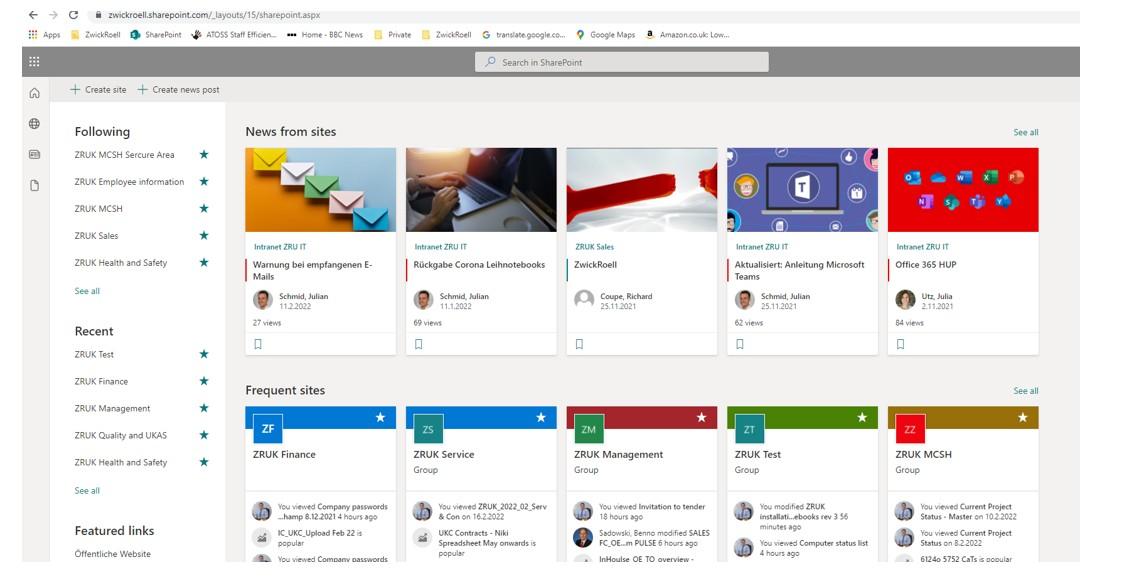This screenshot has width=1122, height=588.
Task: Open My news icon in left rail
Action: click(34, 155)
